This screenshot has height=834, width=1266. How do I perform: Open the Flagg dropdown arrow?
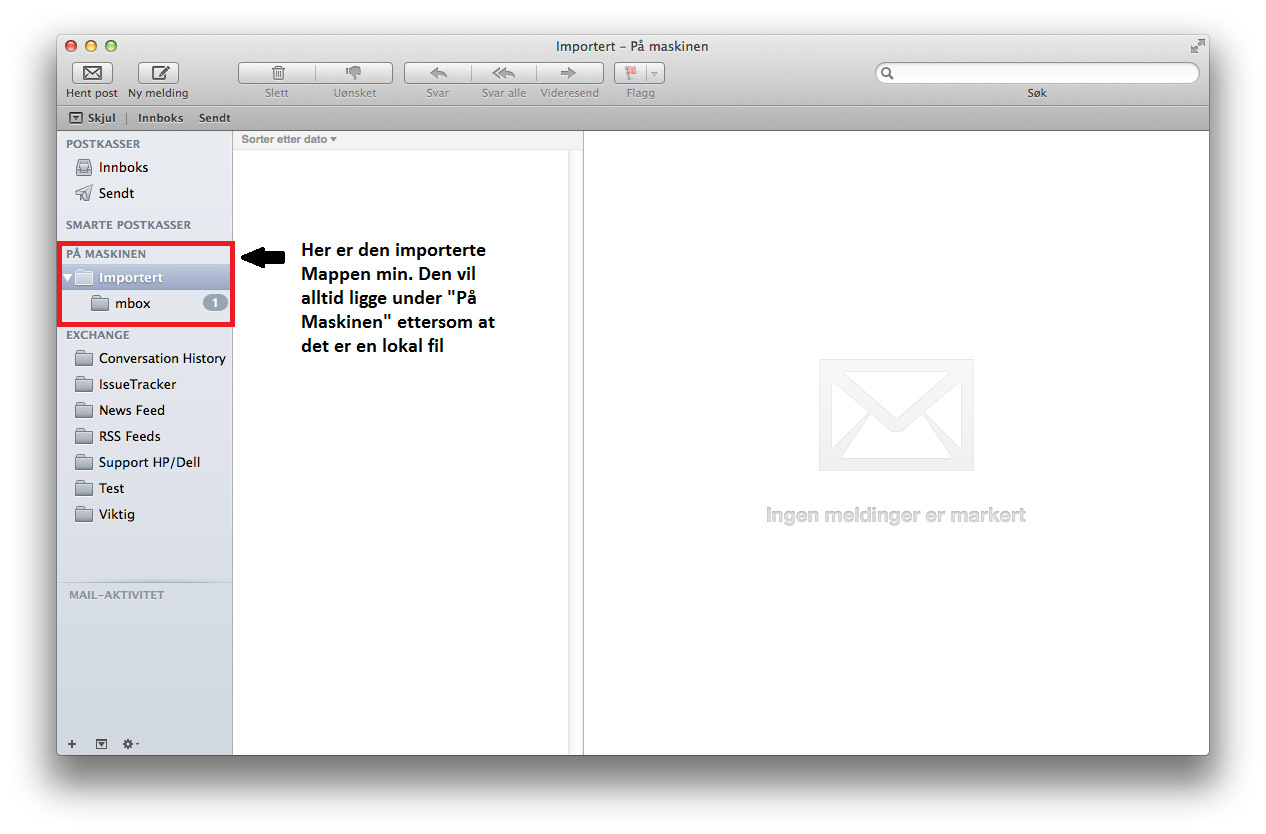pyautogui.click(x=654, y=73)
